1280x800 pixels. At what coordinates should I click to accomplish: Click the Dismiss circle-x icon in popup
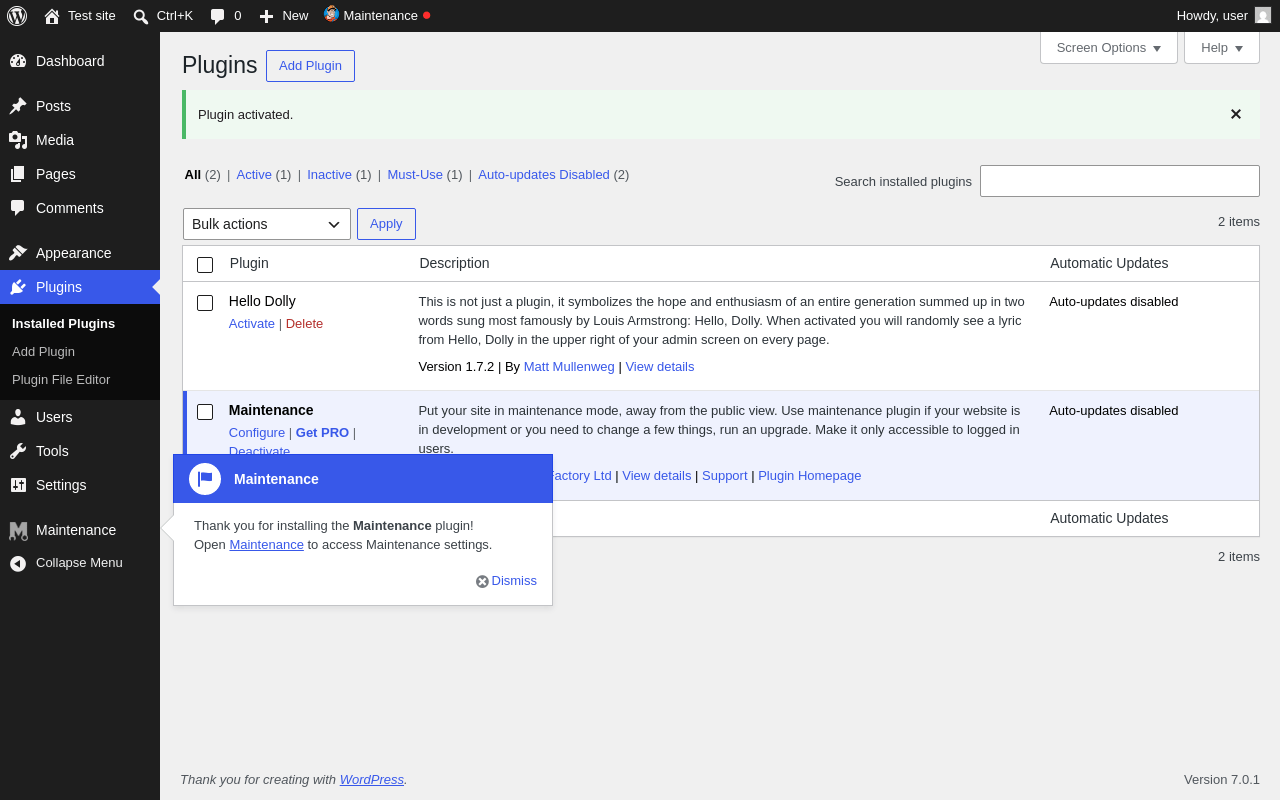click(482, 581)
